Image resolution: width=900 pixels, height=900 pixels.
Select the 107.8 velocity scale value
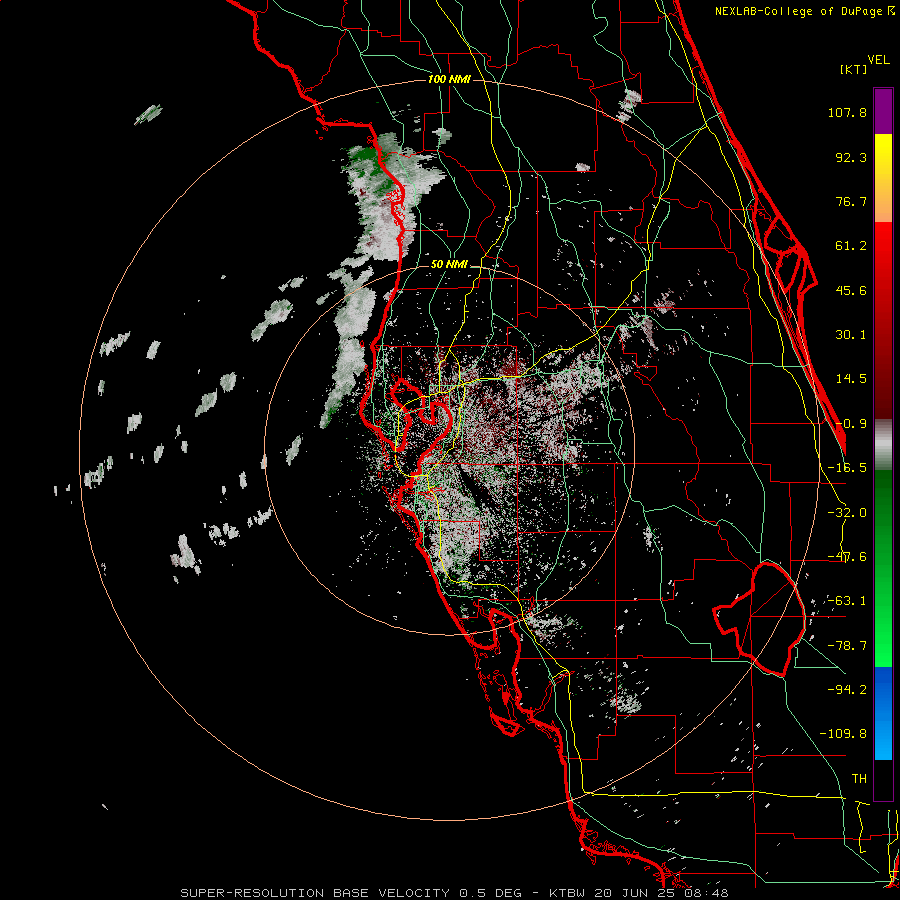(847, 112)
